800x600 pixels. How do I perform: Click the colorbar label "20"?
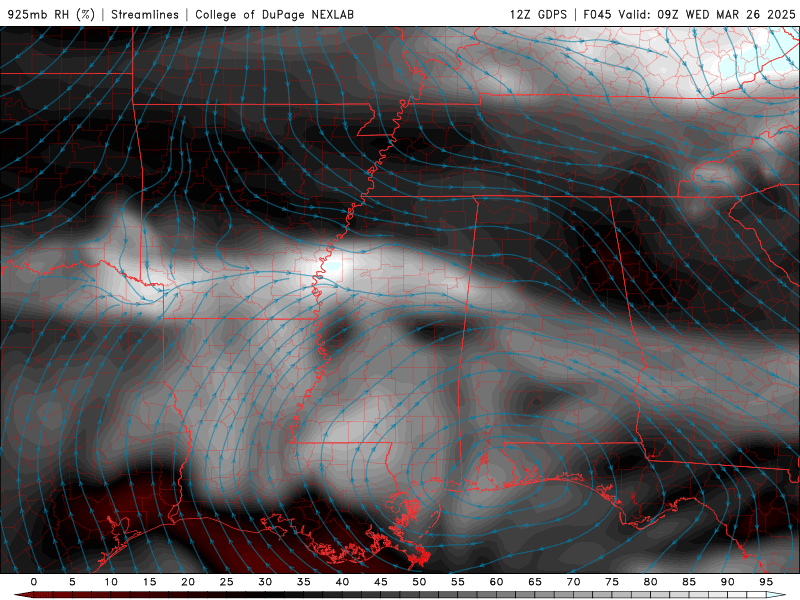188,582
